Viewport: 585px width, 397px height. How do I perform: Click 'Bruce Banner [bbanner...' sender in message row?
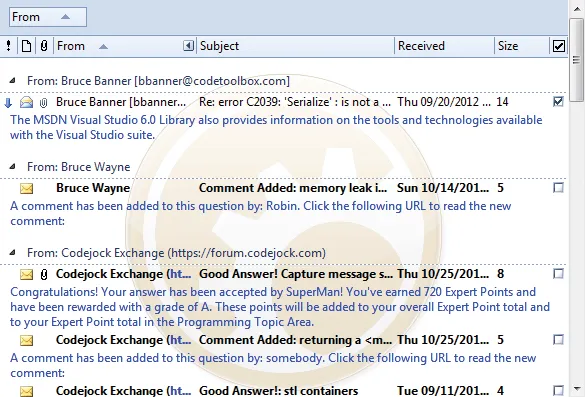click(121, 102)
